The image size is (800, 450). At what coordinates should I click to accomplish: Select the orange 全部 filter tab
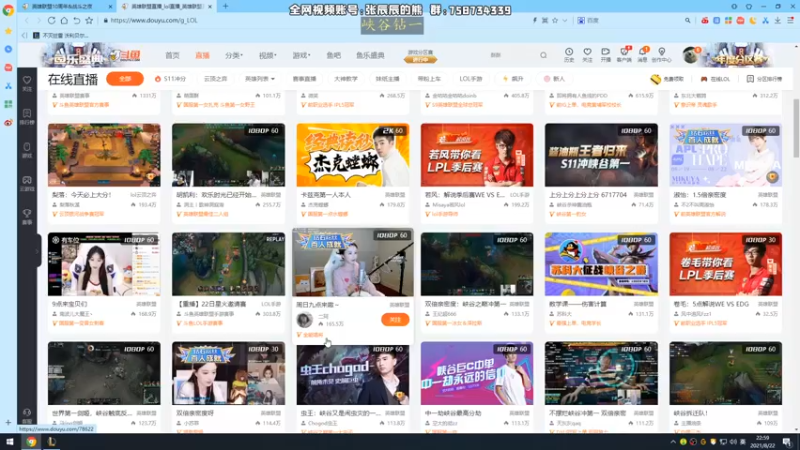click(125, 79)
